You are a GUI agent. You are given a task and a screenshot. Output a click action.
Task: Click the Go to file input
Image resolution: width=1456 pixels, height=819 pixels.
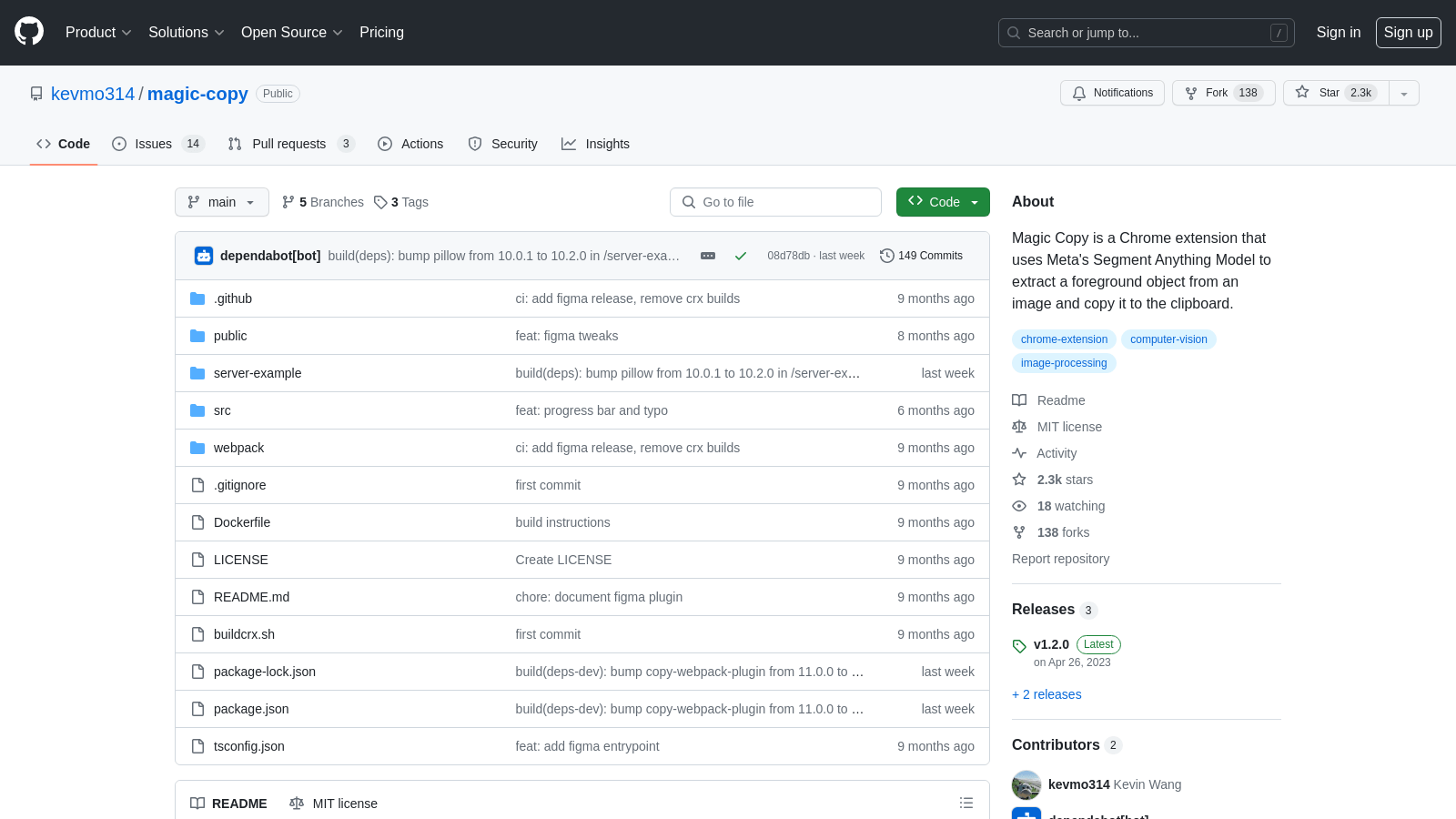coord(775,202)
